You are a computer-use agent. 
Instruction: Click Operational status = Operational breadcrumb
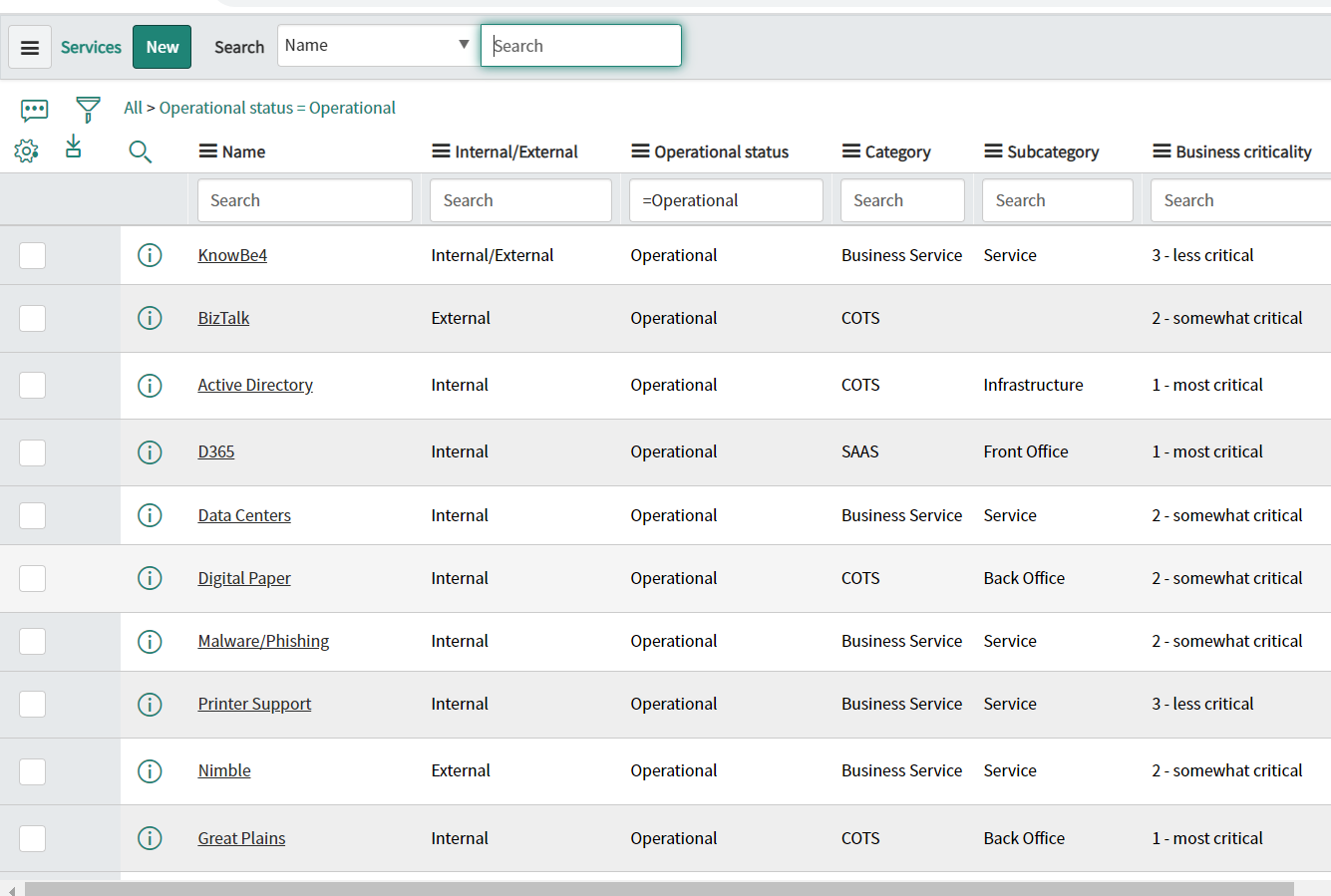click(x=277, y=108)
